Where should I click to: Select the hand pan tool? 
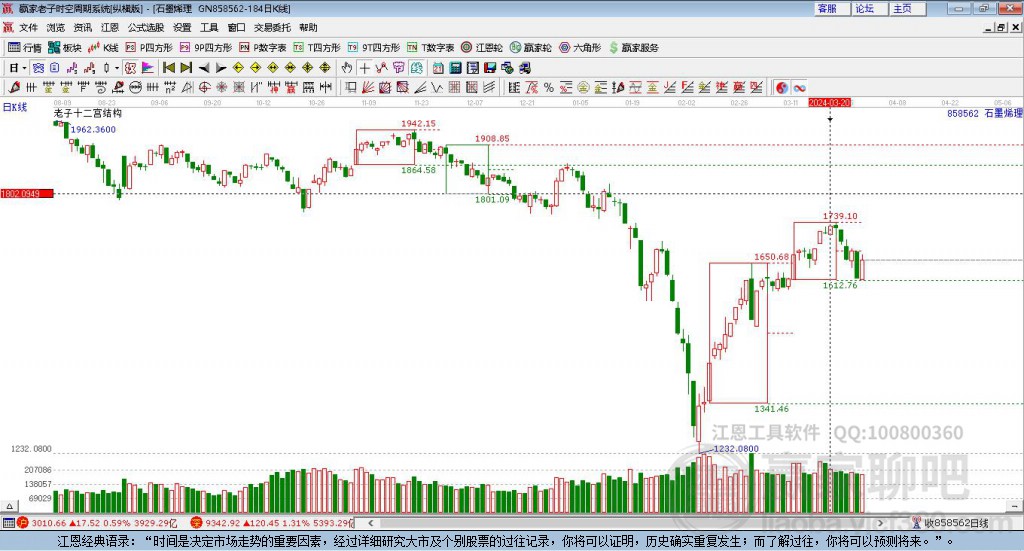pyautogui.click(x=347, y=68)
